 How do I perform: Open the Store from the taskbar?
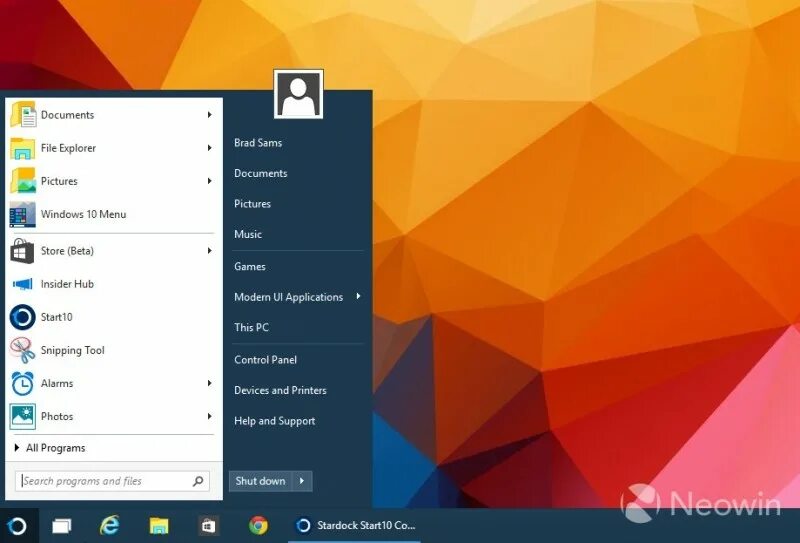208,526
